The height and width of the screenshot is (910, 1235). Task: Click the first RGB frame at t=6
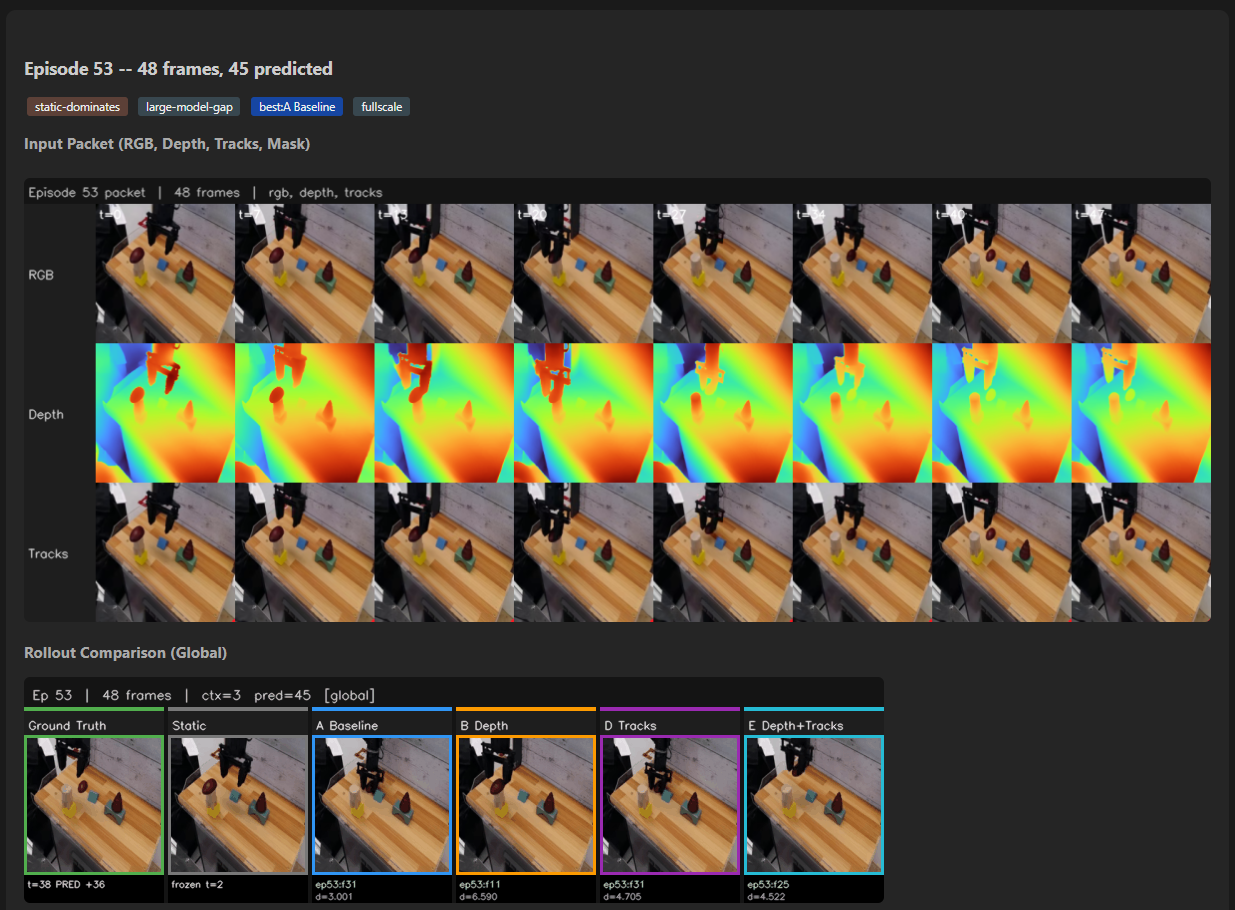(164, 273)
